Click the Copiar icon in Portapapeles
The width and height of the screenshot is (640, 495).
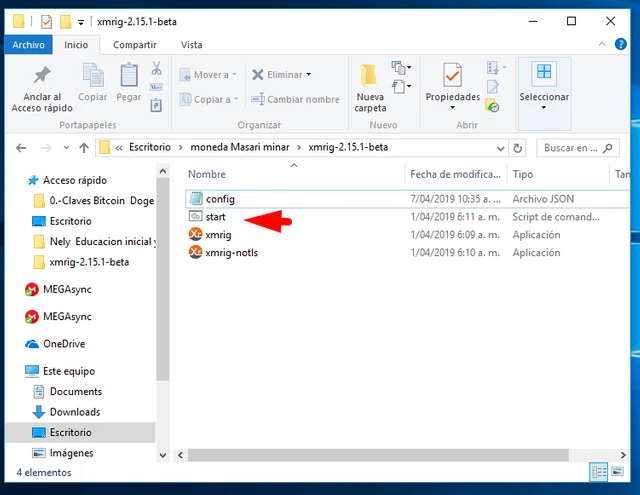coord(93,75)
